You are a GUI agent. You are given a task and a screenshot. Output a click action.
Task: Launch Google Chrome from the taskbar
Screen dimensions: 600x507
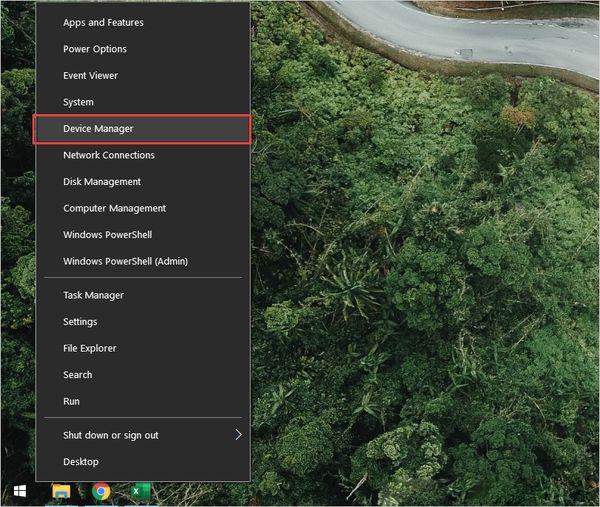point(101,492)
